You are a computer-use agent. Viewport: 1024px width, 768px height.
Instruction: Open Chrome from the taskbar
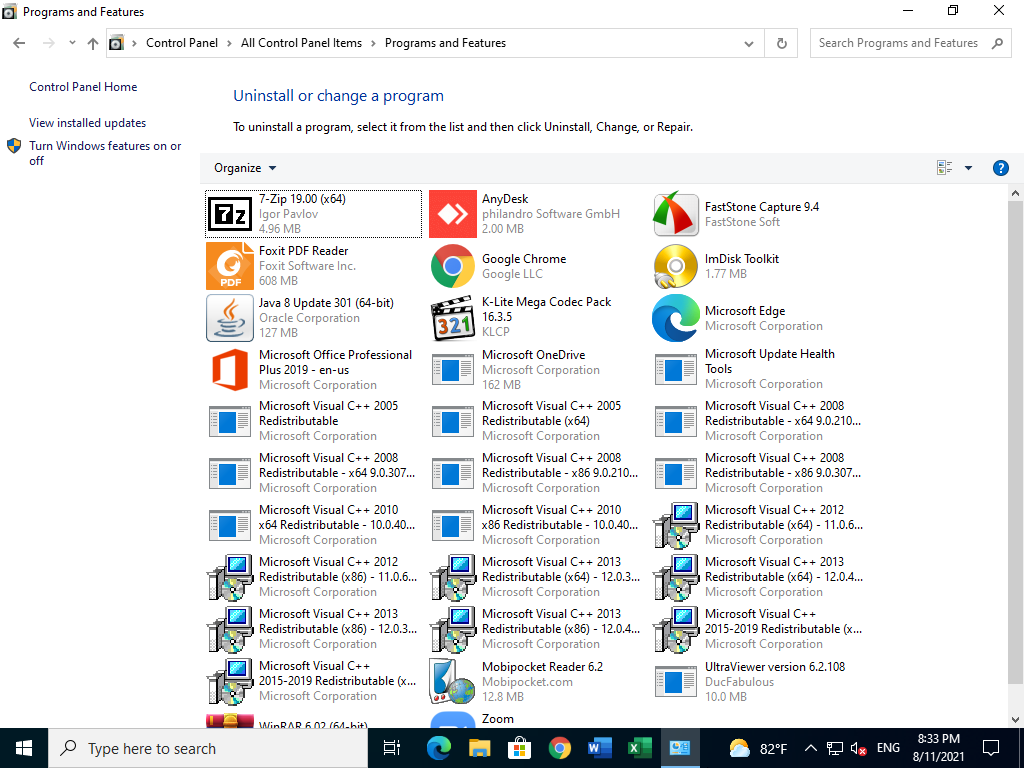[560, 748]
